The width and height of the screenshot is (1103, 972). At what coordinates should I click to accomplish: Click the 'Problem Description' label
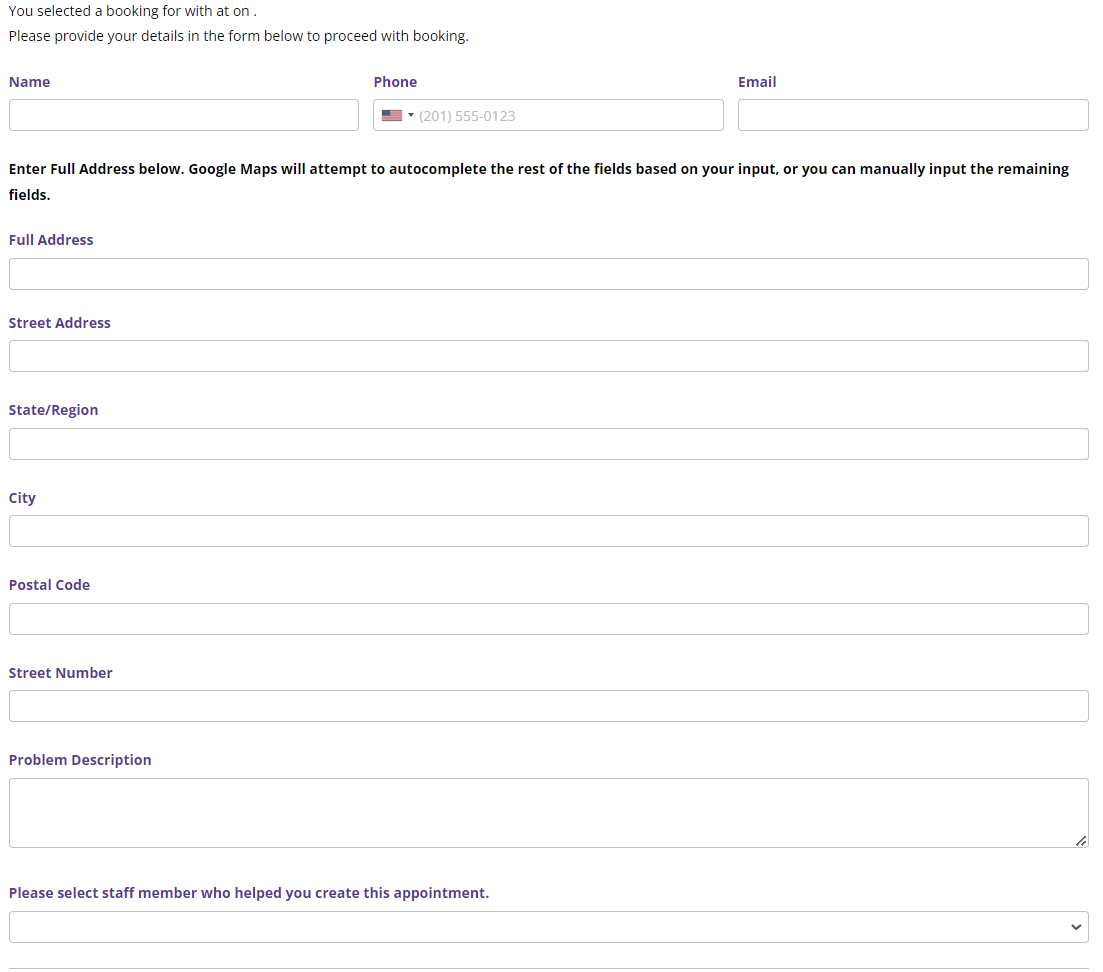point(80,760)
